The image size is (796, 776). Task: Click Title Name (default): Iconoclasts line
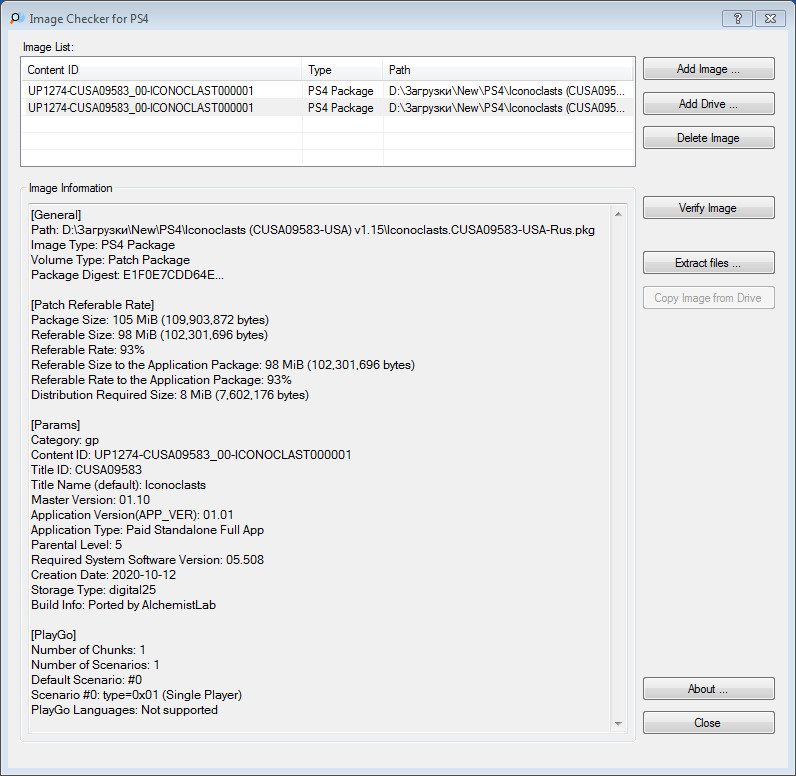click(x=118, y=485)
